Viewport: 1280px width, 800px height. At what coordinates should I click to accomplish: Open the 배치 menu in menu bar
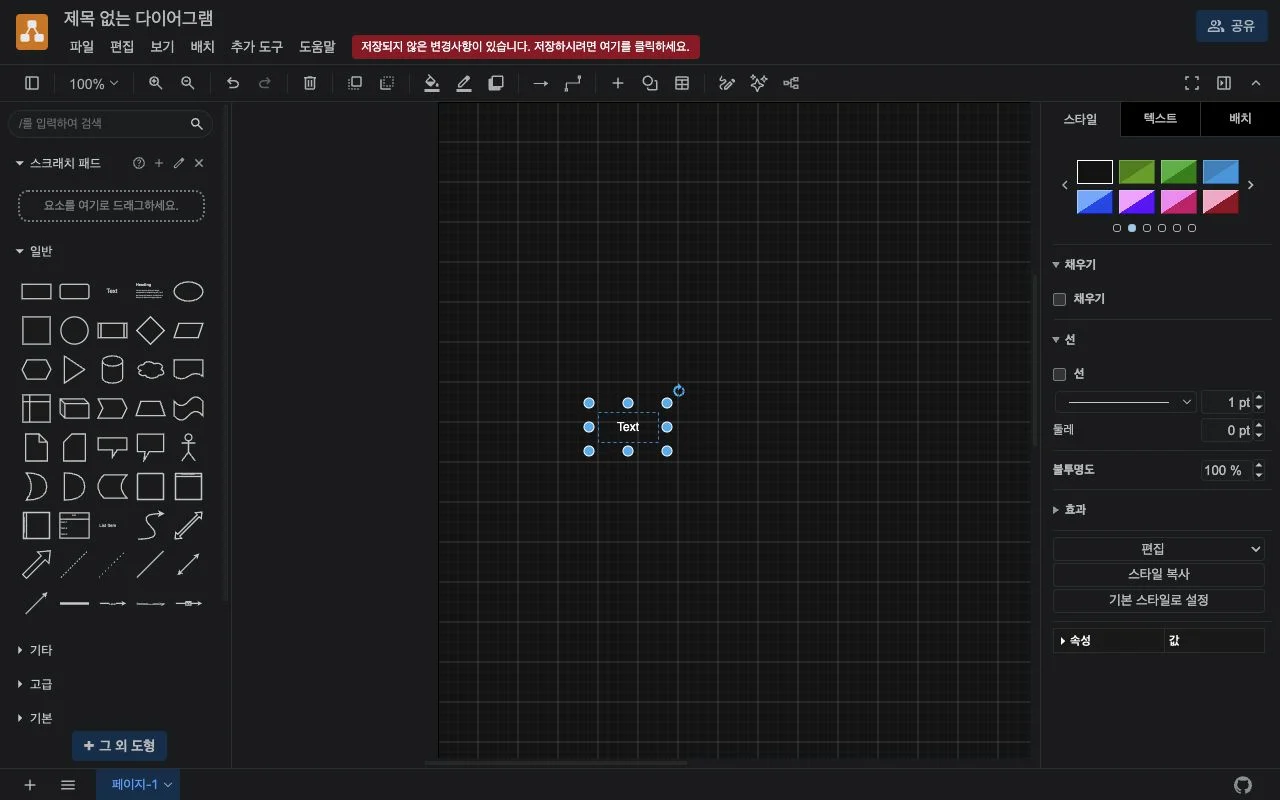click(202, 47)
